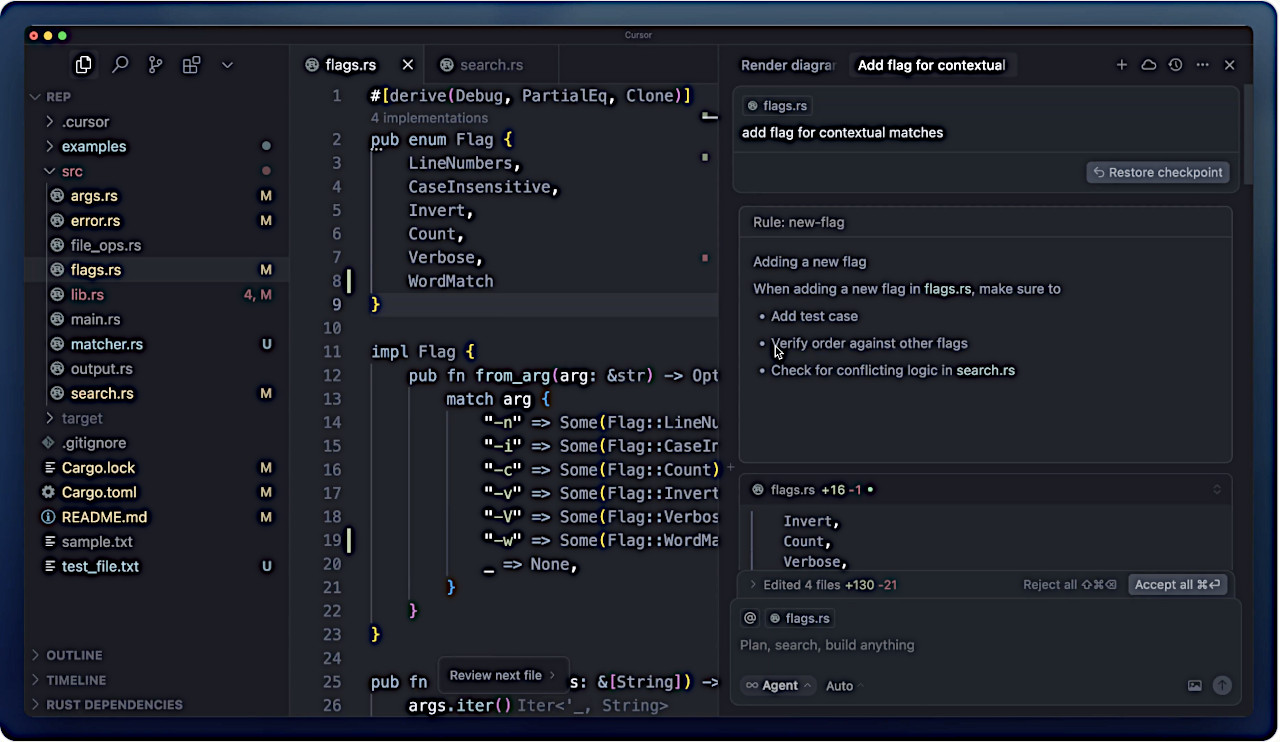Open the Agent mode dropdown
This screenshot has height=742, width=1280.
779,685
